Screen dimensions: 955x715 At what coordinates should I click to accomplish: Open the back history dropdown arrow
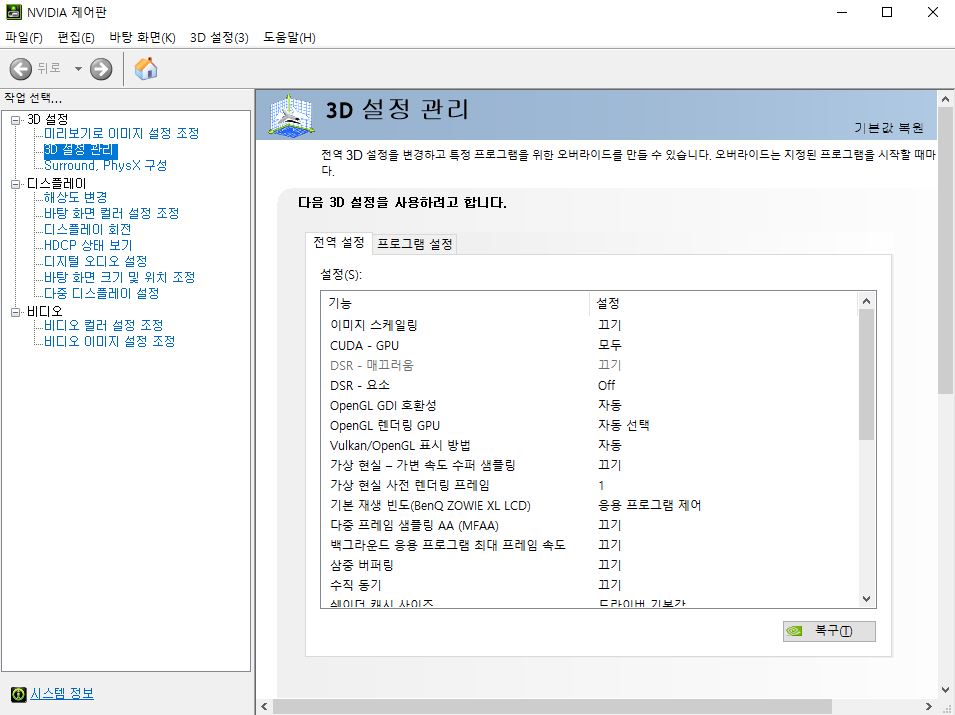pyautogui.click(x=78, y=69)
